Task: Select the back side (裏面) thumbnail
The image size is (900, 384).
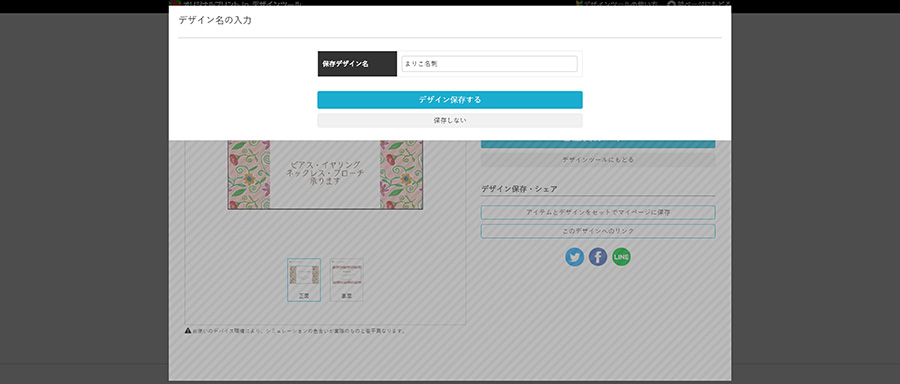Action: [346, 280]
